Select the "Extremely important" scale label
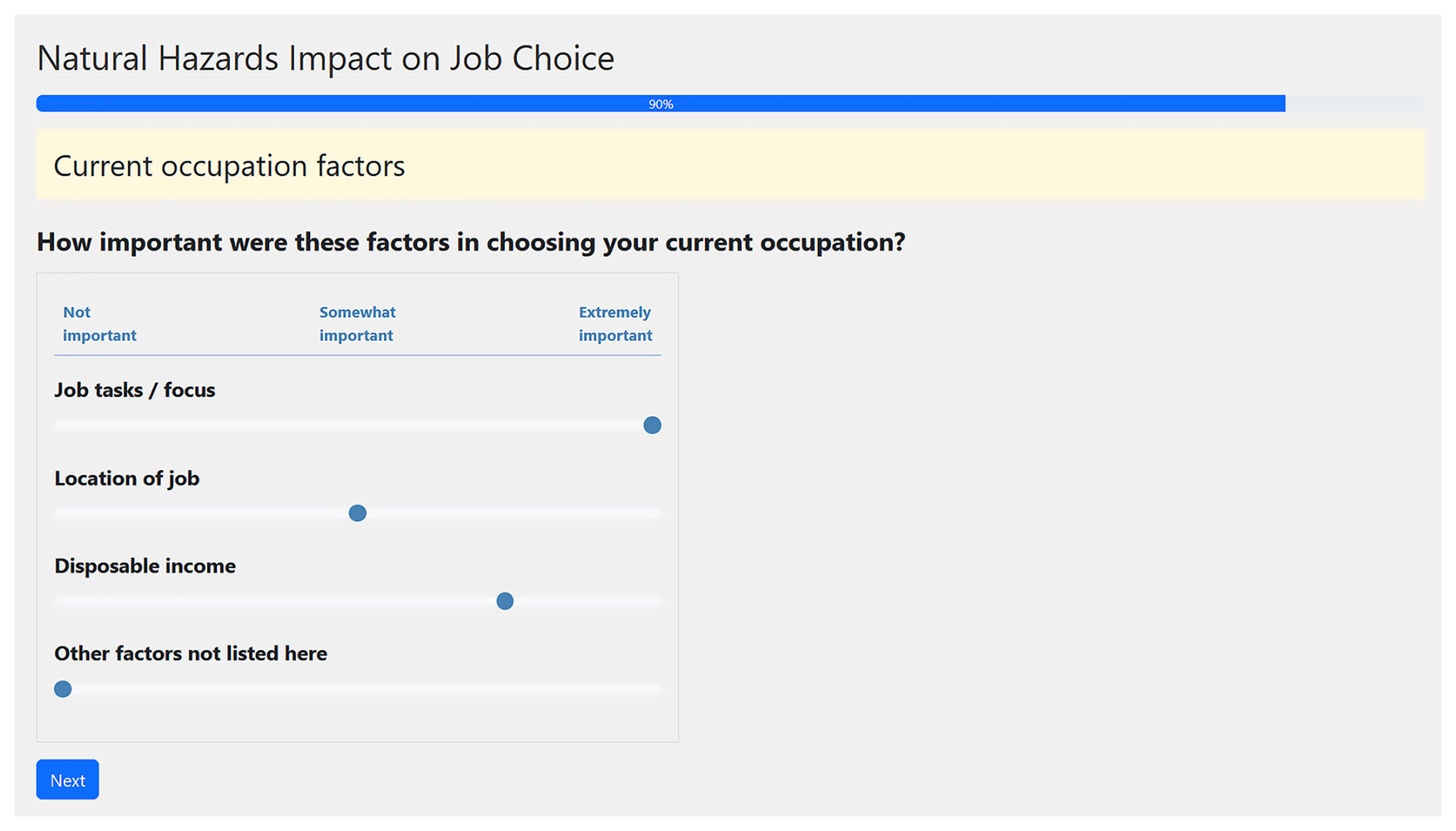The height and width of the screenshot is (831, 1456). [615, 324]
